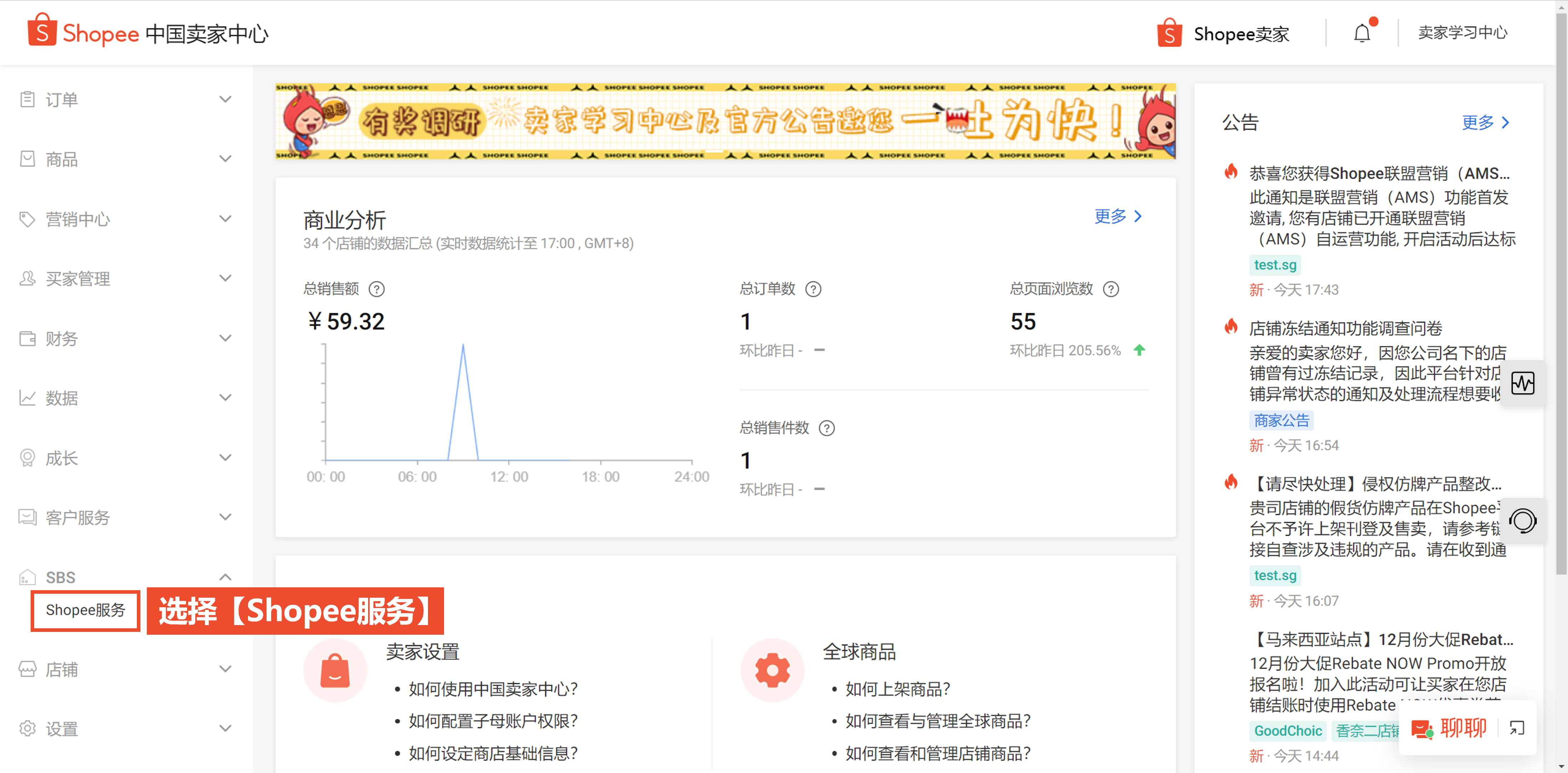Expand the 数据 menu chevron

[x=225, y=397]
